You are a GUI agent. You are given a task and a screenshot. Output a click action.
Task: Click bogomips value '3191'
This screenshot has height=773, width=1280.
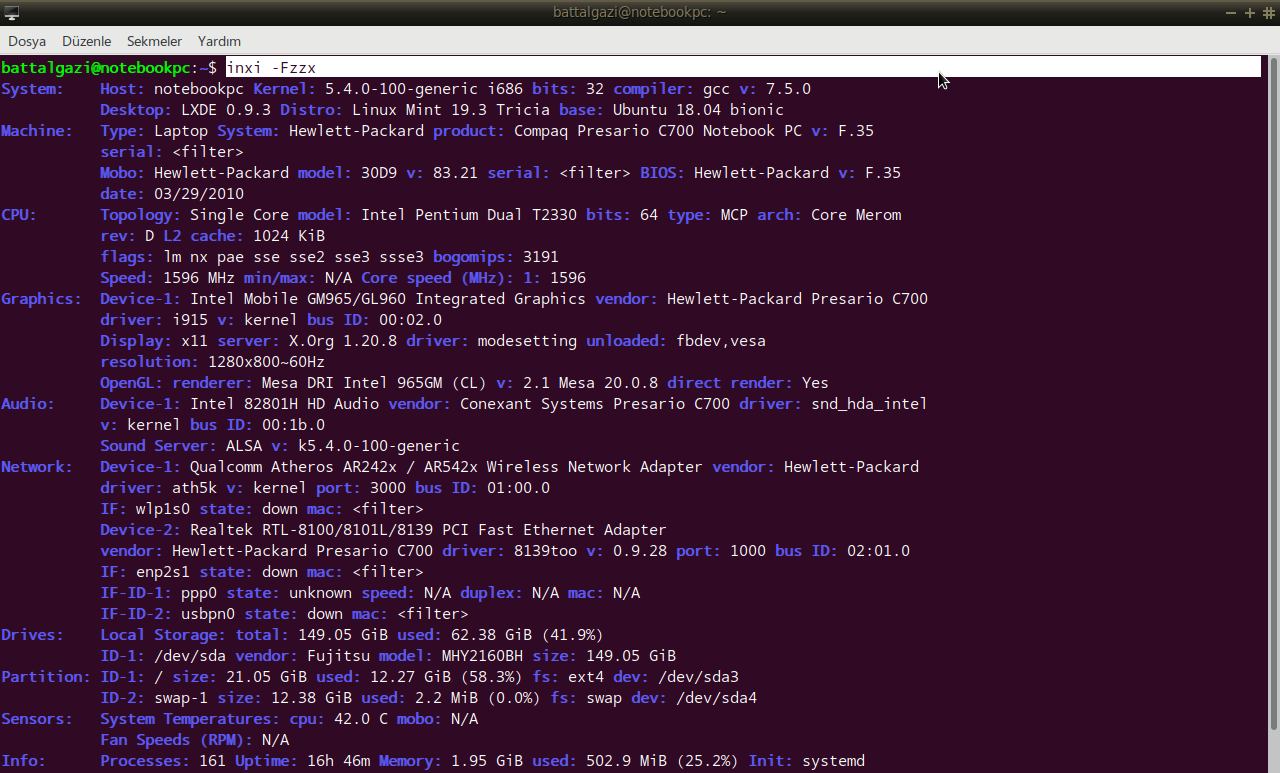(x=541, y=257)
